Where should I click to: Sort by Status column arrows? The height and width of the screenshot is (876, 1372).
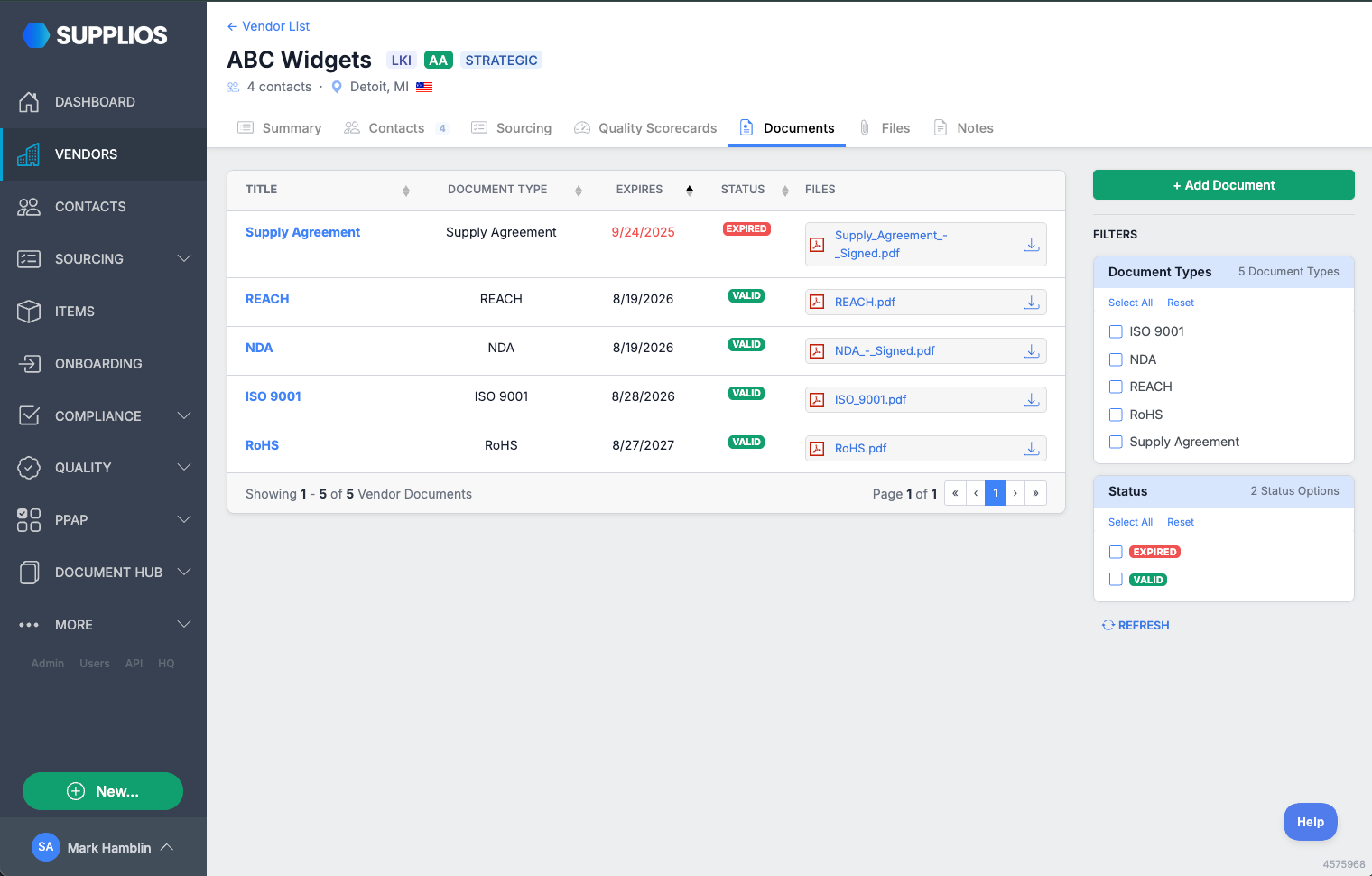coord(785,191)
